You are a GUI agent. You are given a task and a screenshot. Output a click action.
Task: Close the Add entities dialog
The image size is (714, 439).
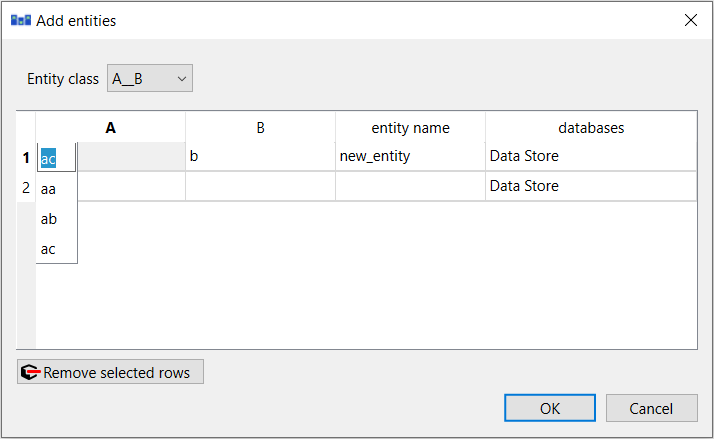691,20
